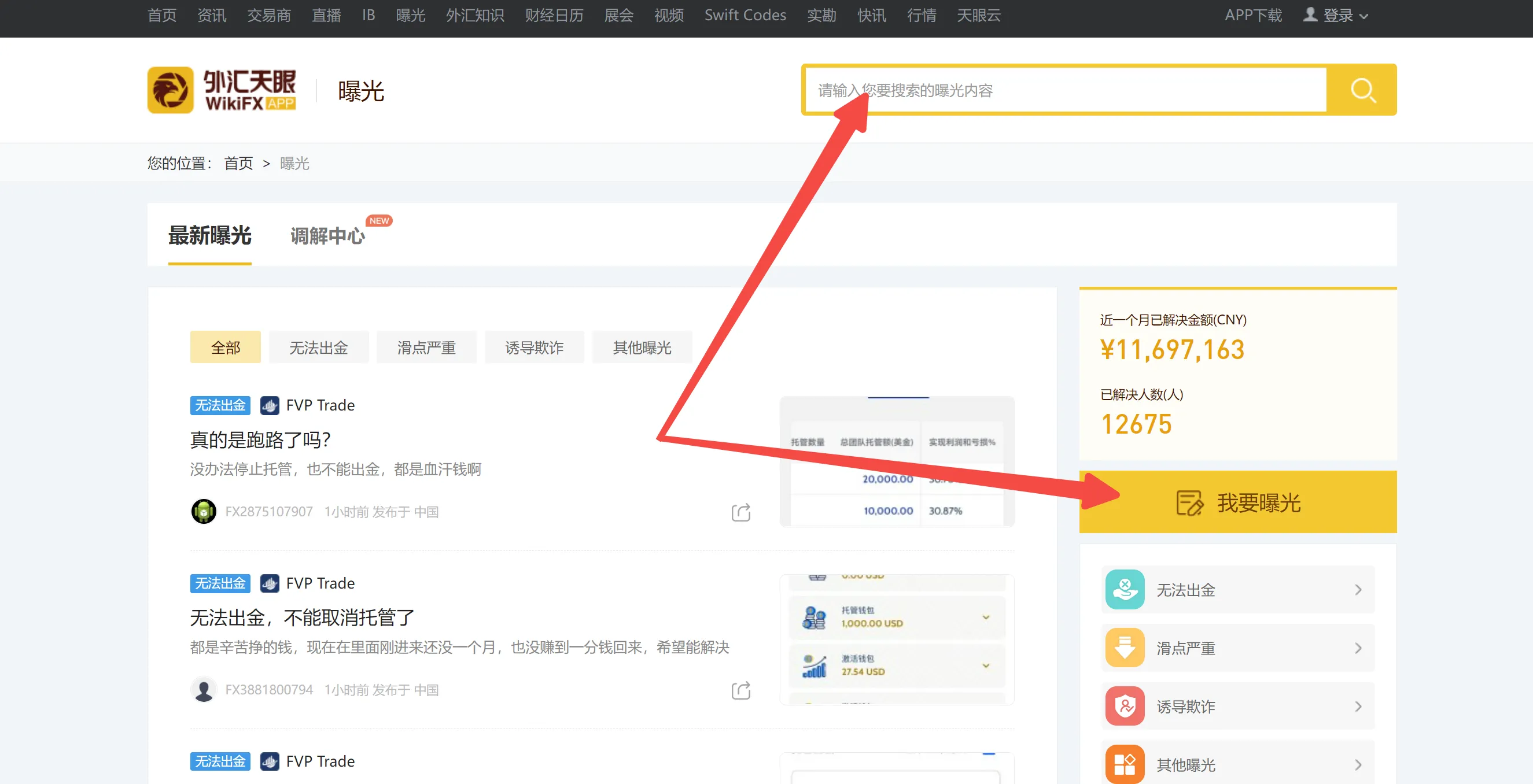Click the exposure search input field

pyautogui.click(x=1065, y=90)
